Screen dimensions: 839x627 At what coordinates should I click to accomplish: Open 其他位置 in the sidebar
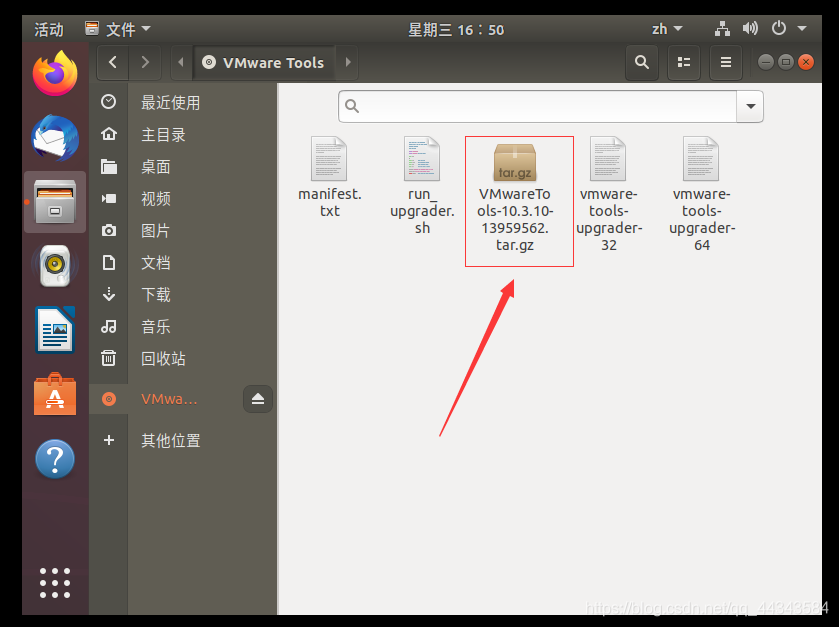(183, 440)
